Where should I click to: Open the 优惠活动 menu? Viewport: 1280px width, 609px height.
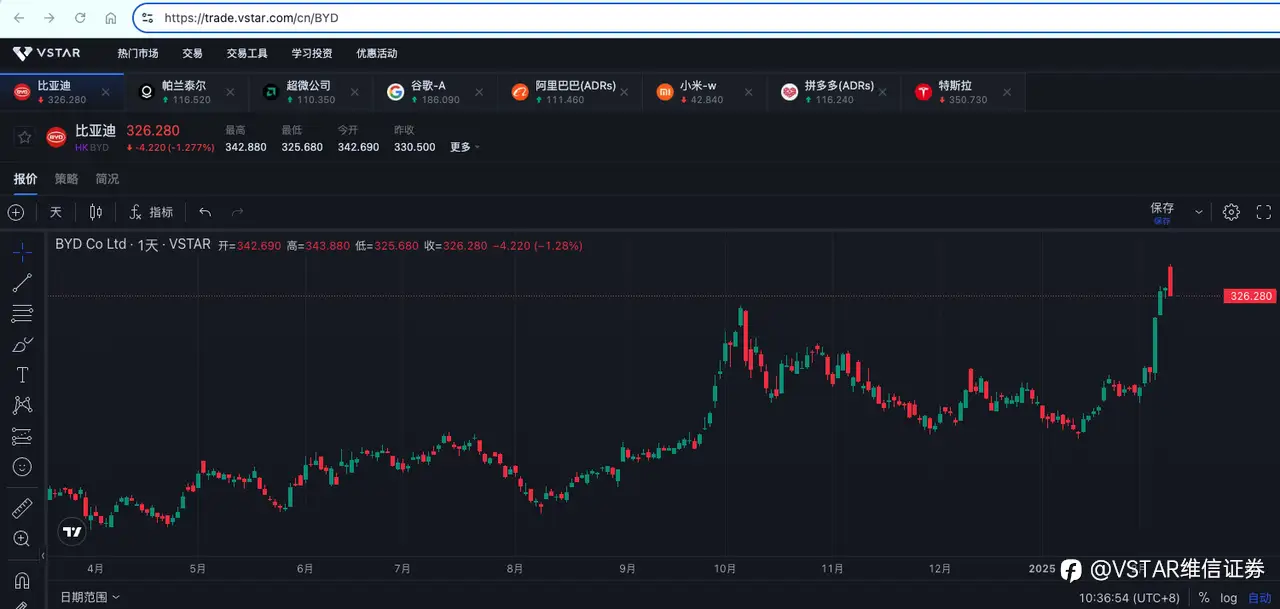377,53
